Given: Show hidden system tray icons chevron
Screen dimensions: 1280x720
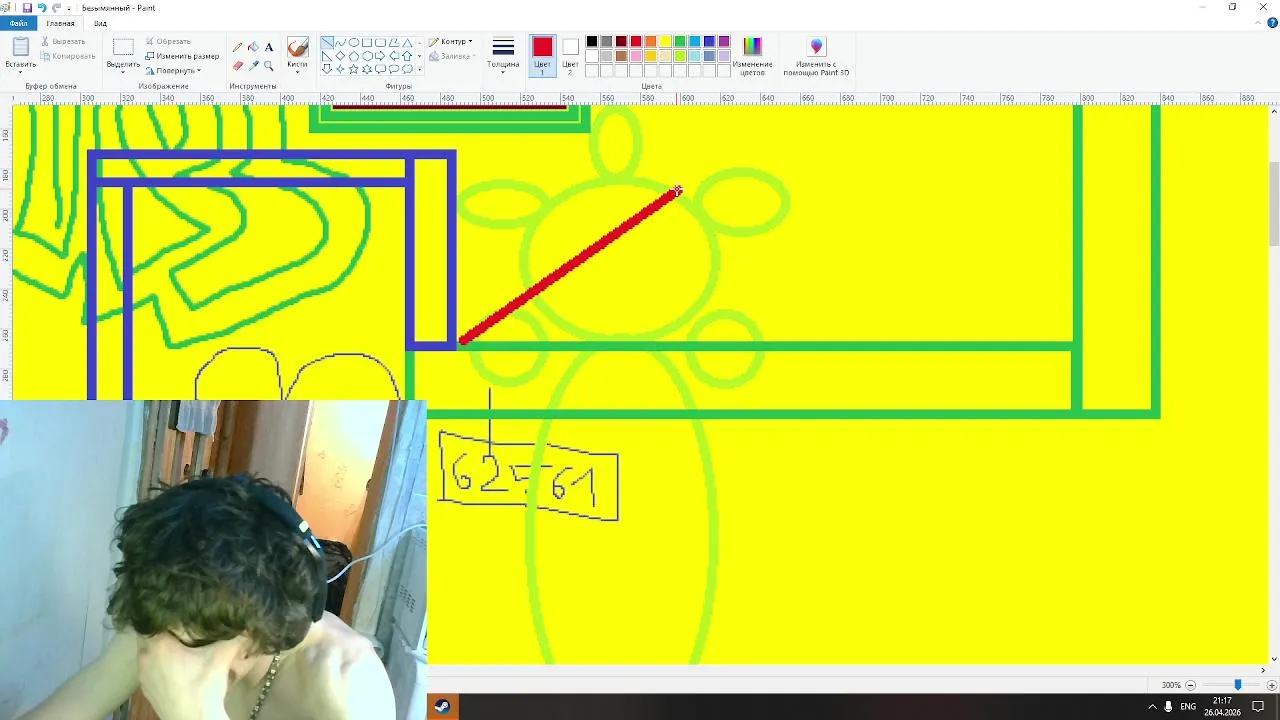Looking at the screenshot, I should pos(1152,706).
